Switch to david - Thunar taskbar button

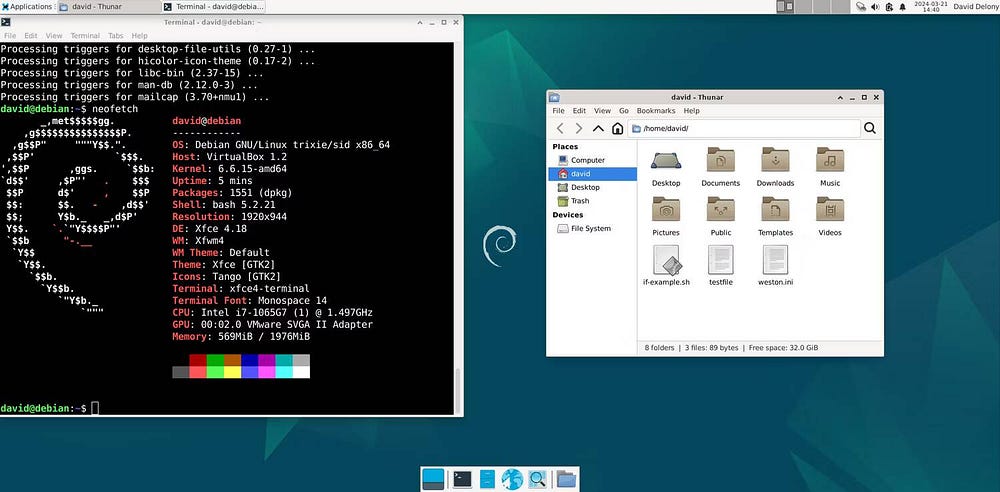coord(108,6)
